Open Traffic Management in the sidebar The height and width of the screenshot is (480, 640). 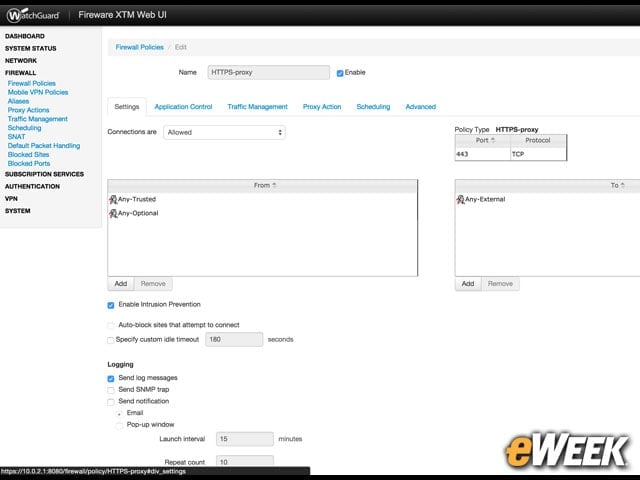[38, 119]
